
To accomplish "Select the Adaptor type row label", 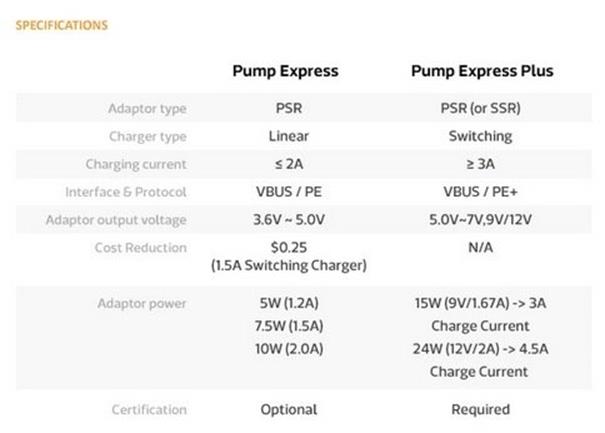I will pos(147,108).
